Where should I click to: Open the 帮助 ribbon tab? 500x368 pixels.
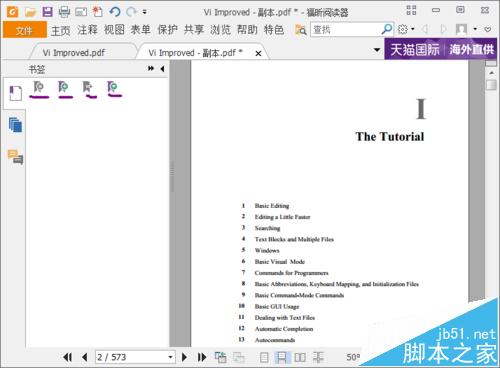click(247, 30)
